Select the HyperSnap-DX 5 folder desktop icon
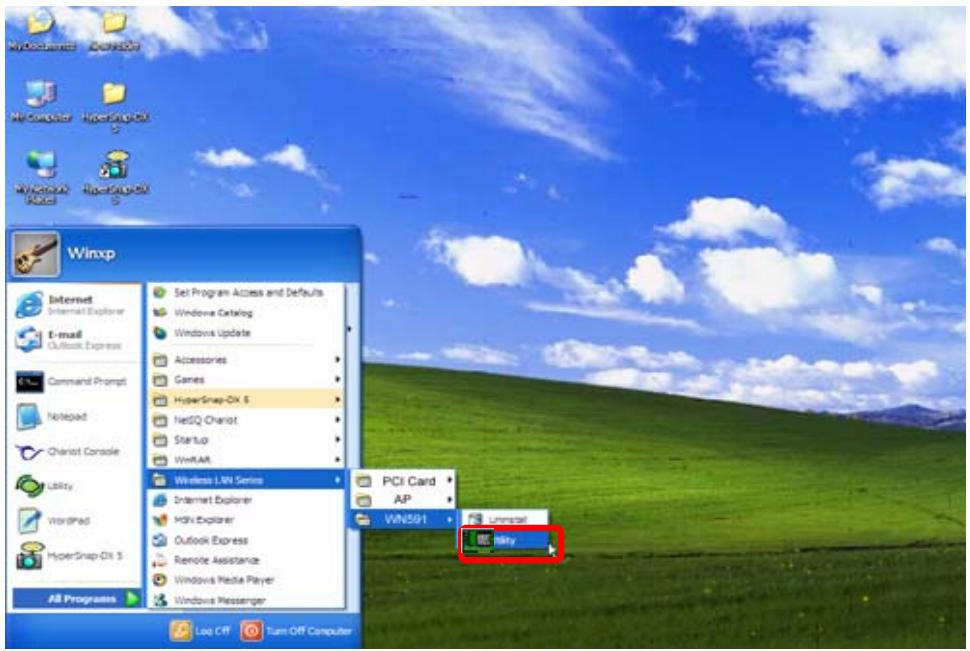The height and width of the screenshot is (651, 970). click(115, 107)
